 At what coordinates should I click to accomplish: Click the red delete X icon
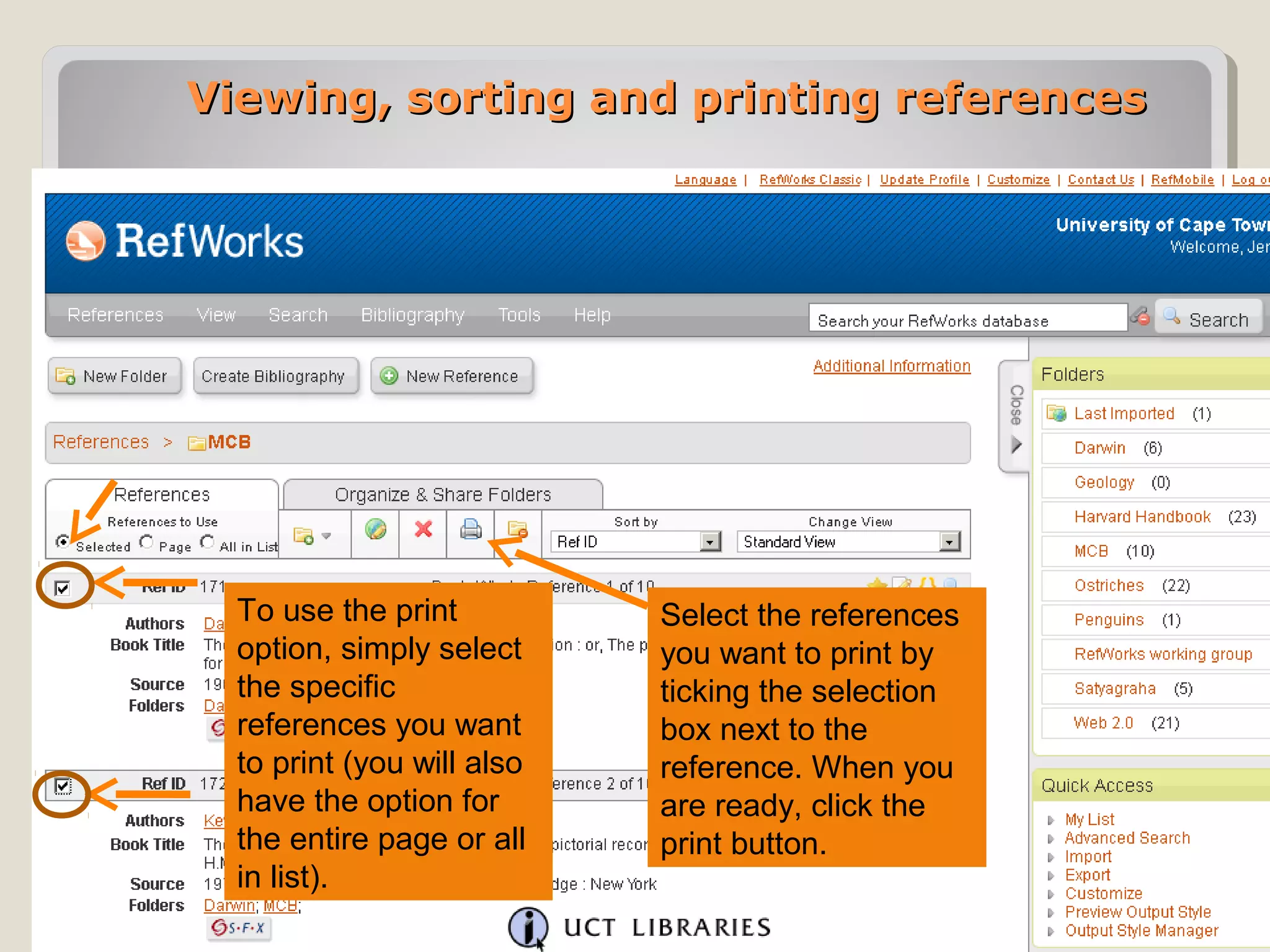point(424,529)
